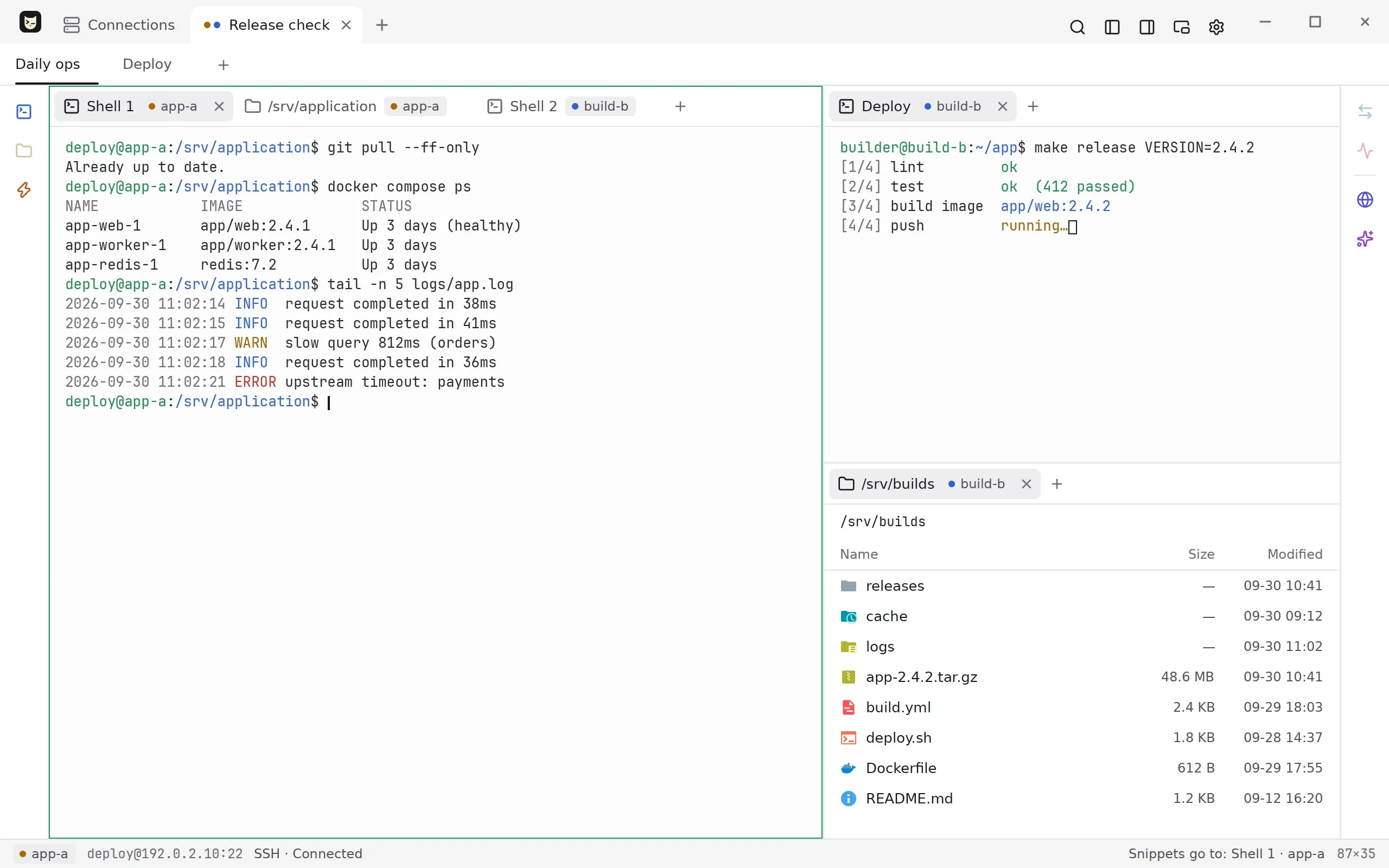Open the releases folder
1389x868 pixels.
point(1082,585)
